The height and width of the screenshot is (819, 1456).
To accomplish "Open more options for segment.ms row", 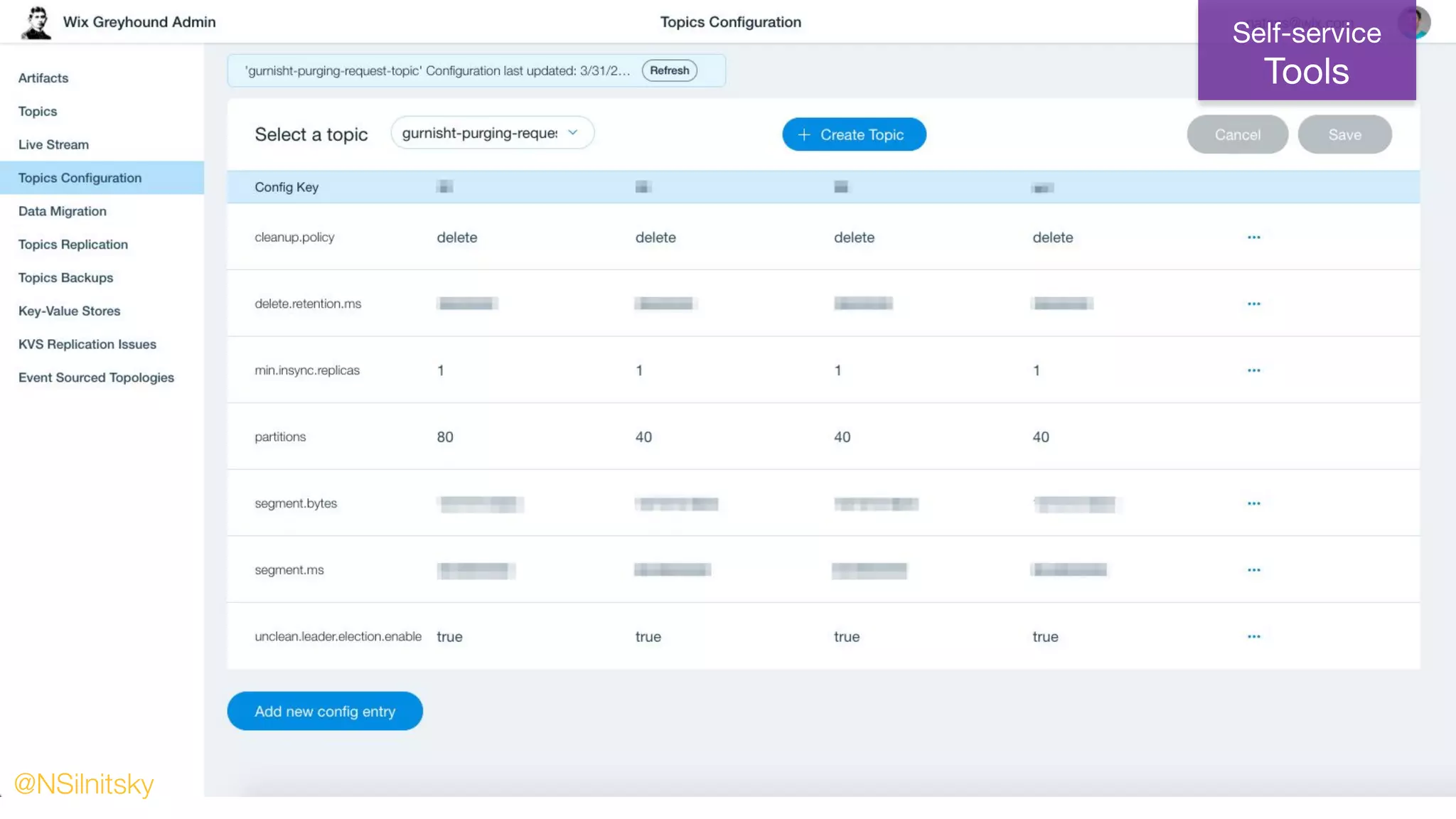I will click(x=1253, y=570).
